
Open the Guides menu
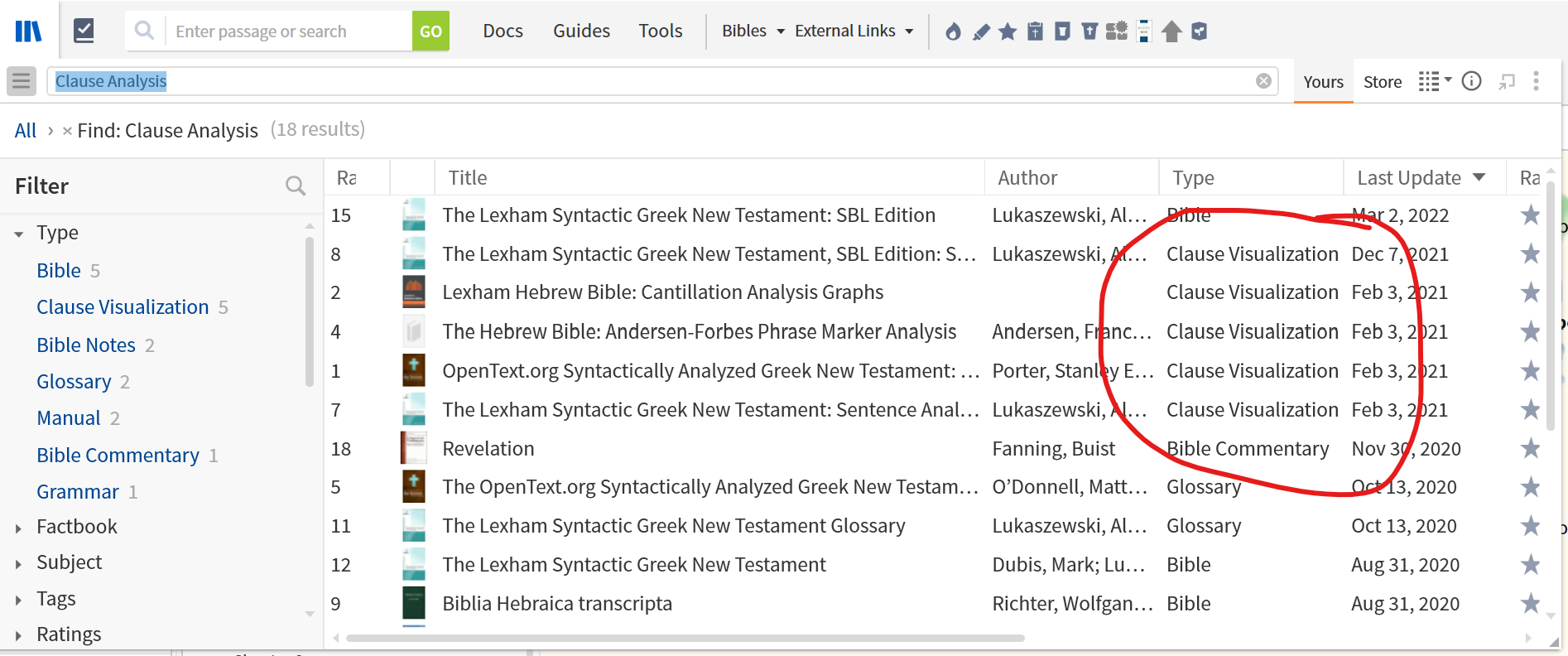pos(581,31)
